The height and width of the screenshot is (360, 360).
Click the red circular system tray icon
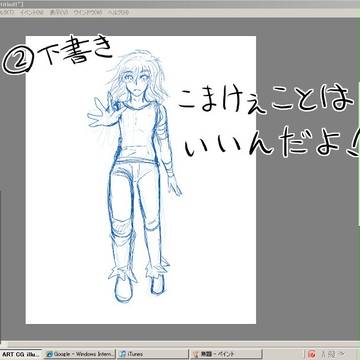point(312,354)
